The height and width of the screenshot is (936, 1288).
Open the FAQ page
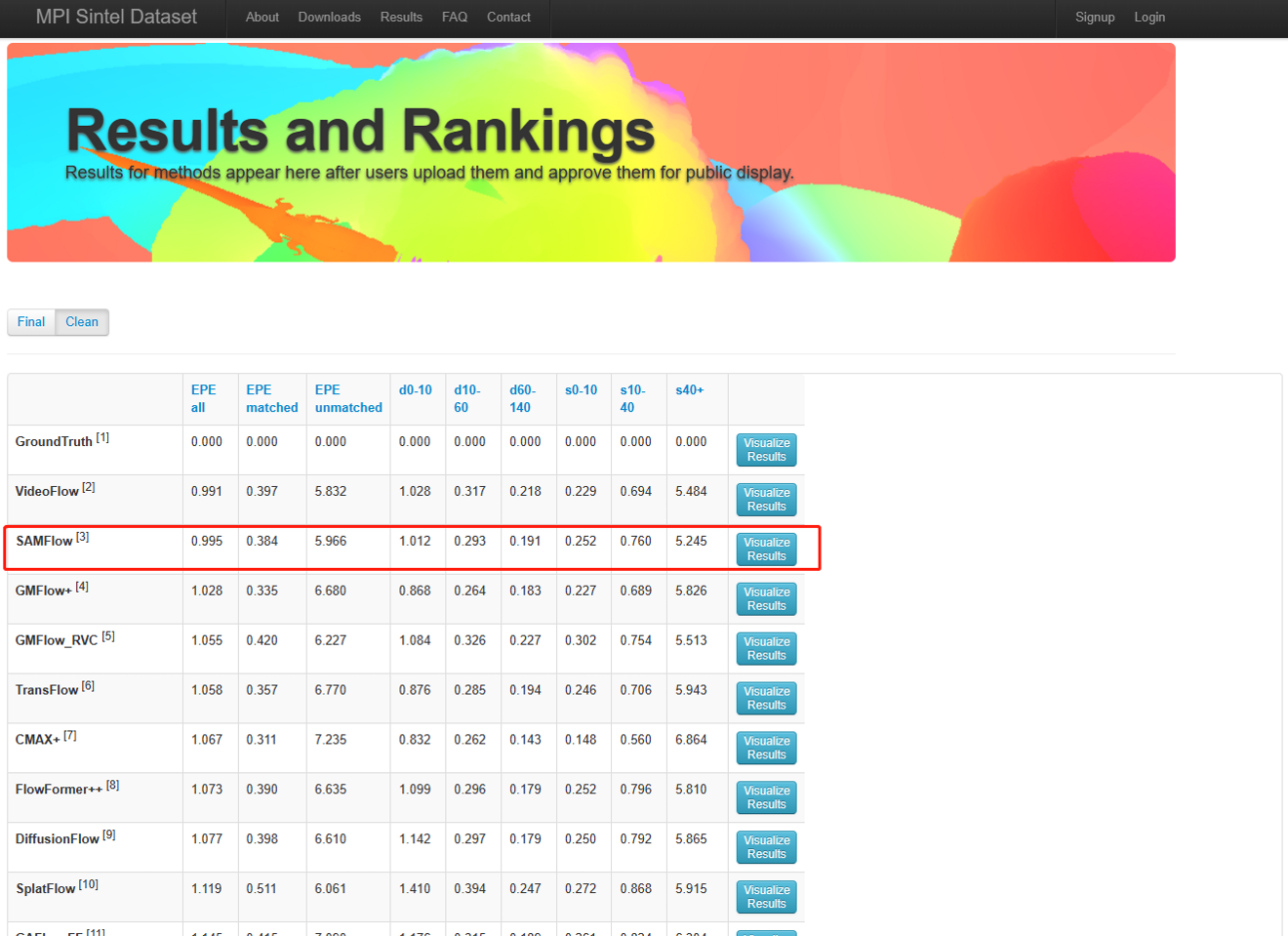pyautogui.click(x=455, y=18)
